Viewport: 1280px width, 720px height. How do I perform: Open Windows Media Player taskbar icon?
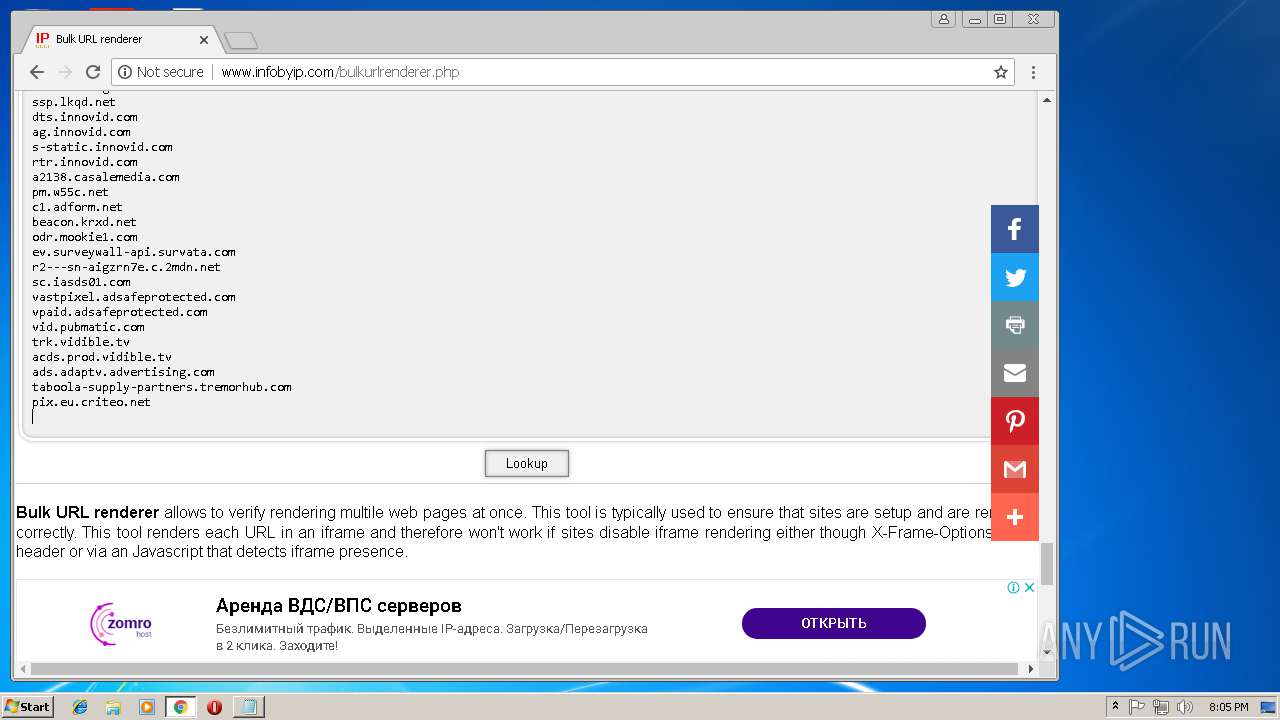pos(147,707)
